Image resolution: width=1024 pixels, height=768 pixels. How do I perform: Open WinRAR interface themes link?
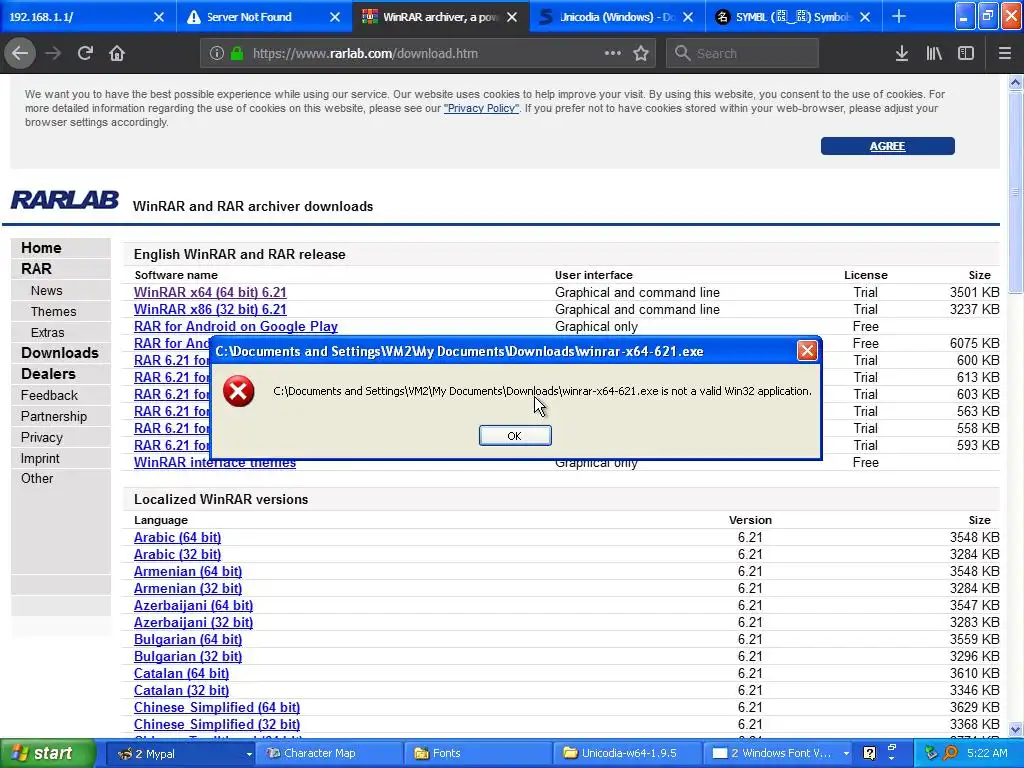tap(215, 463)
